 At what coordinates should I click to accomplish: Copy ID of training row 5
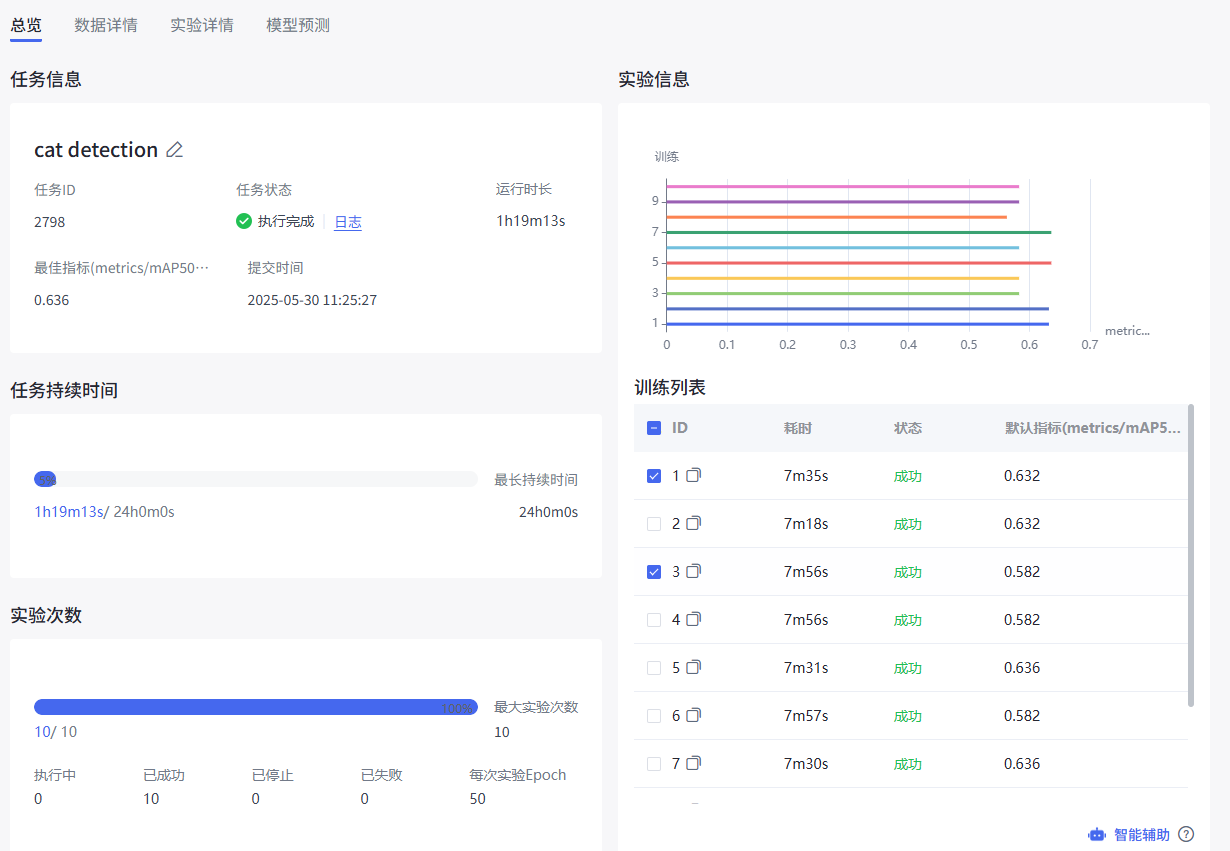pyautogui.click(x=693, y=667)
